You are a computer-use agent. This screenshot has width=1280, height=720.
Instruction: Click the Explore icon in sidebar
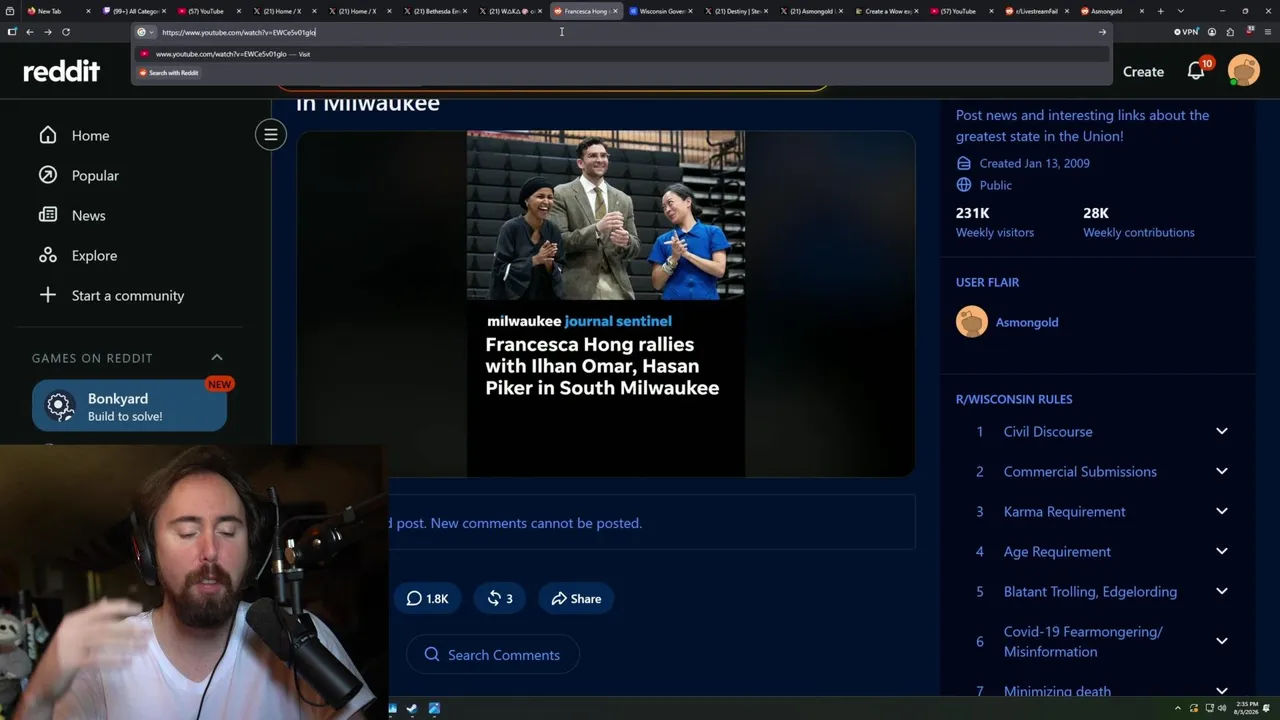tap(48, 255)
